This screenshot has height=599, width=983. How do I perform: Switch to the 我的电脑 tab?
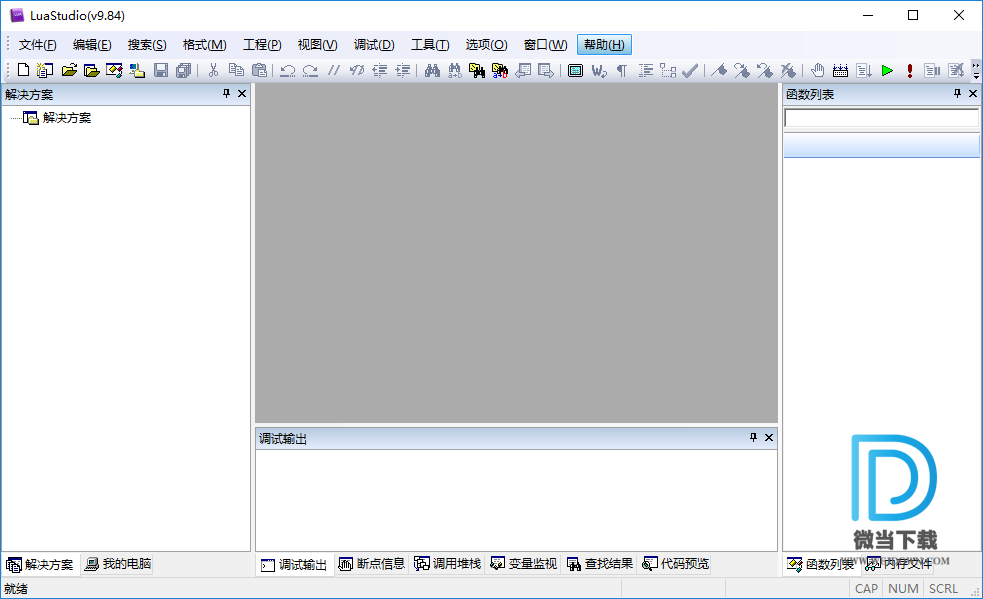[118, 564]
